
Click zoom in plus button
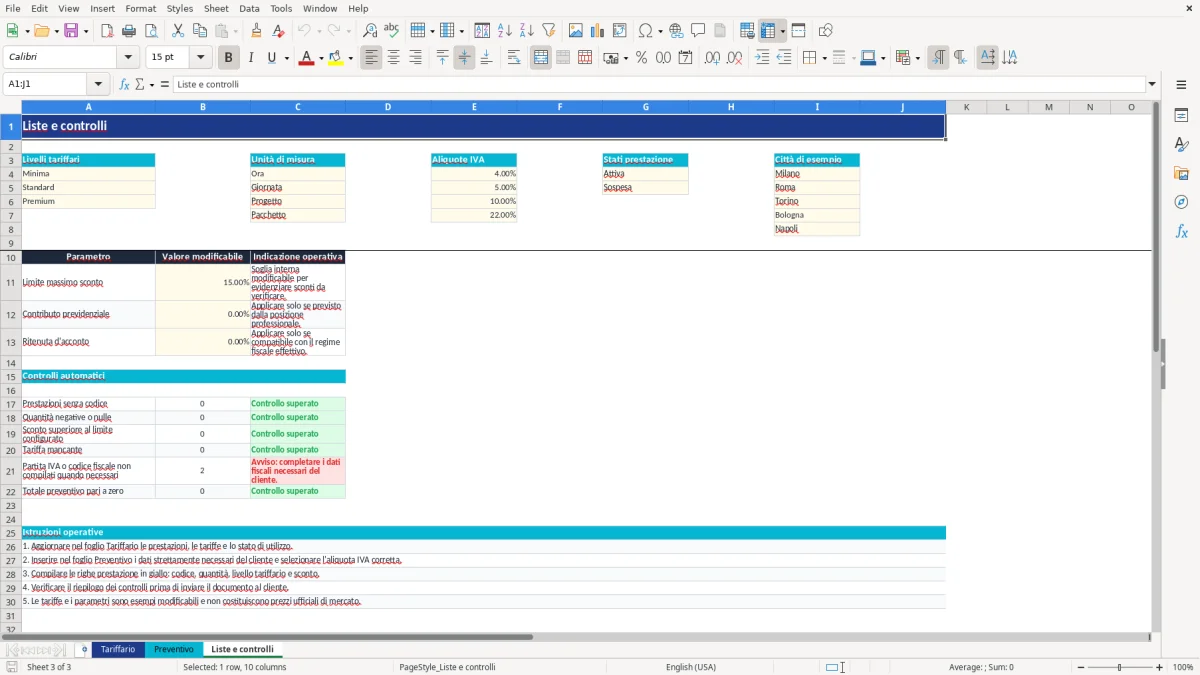click(1159, 667)
